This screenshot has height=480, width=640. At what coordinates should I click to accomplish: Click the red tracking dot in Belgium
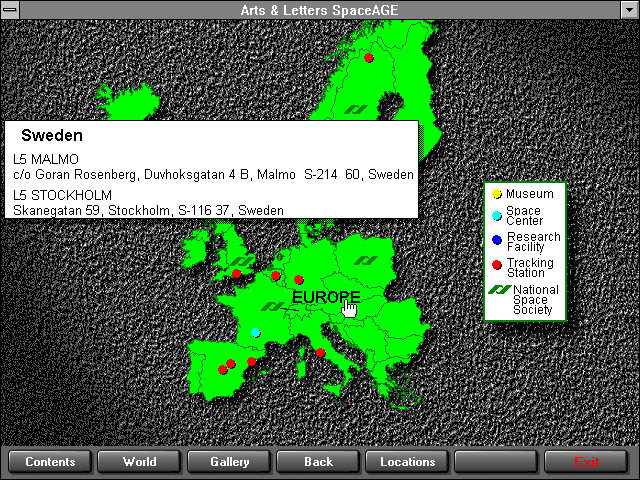pyautogui.click(x=276, y=276)
